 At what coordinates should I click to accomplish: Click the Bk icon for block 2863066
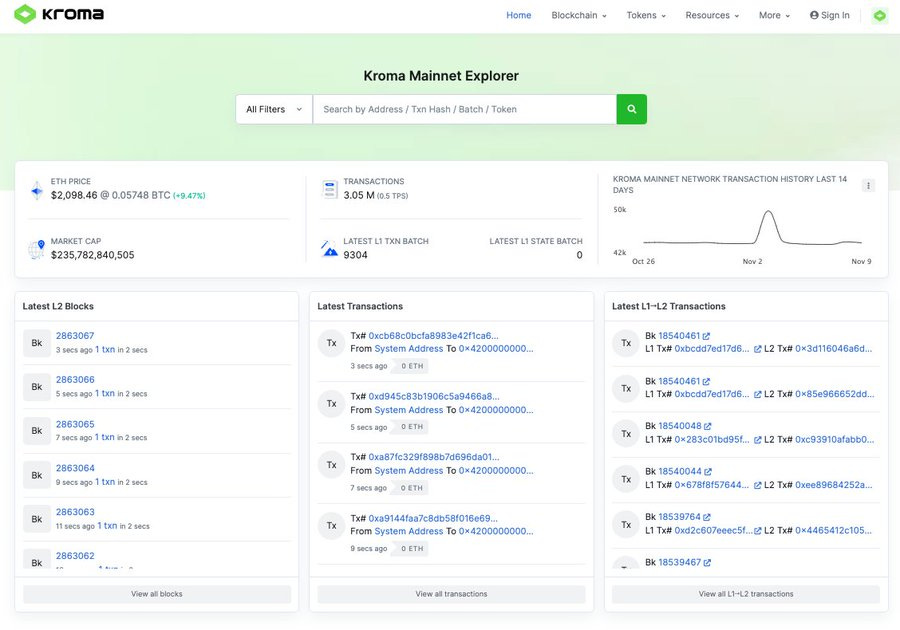click(x=37, y=387)
